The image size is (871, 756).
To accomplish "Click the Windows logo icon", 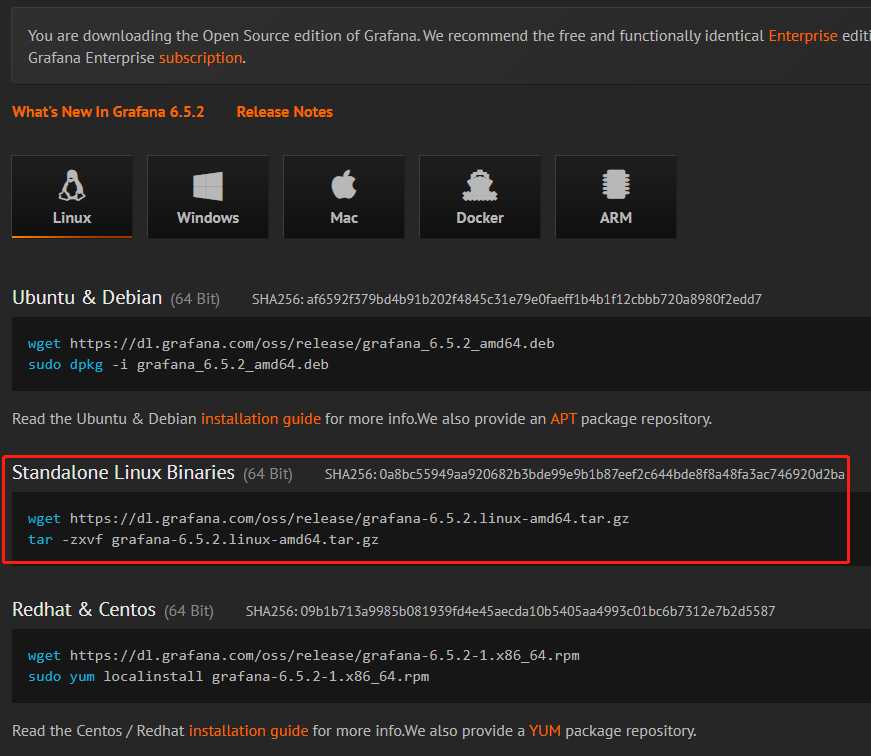I will click(x=208, y=186).
